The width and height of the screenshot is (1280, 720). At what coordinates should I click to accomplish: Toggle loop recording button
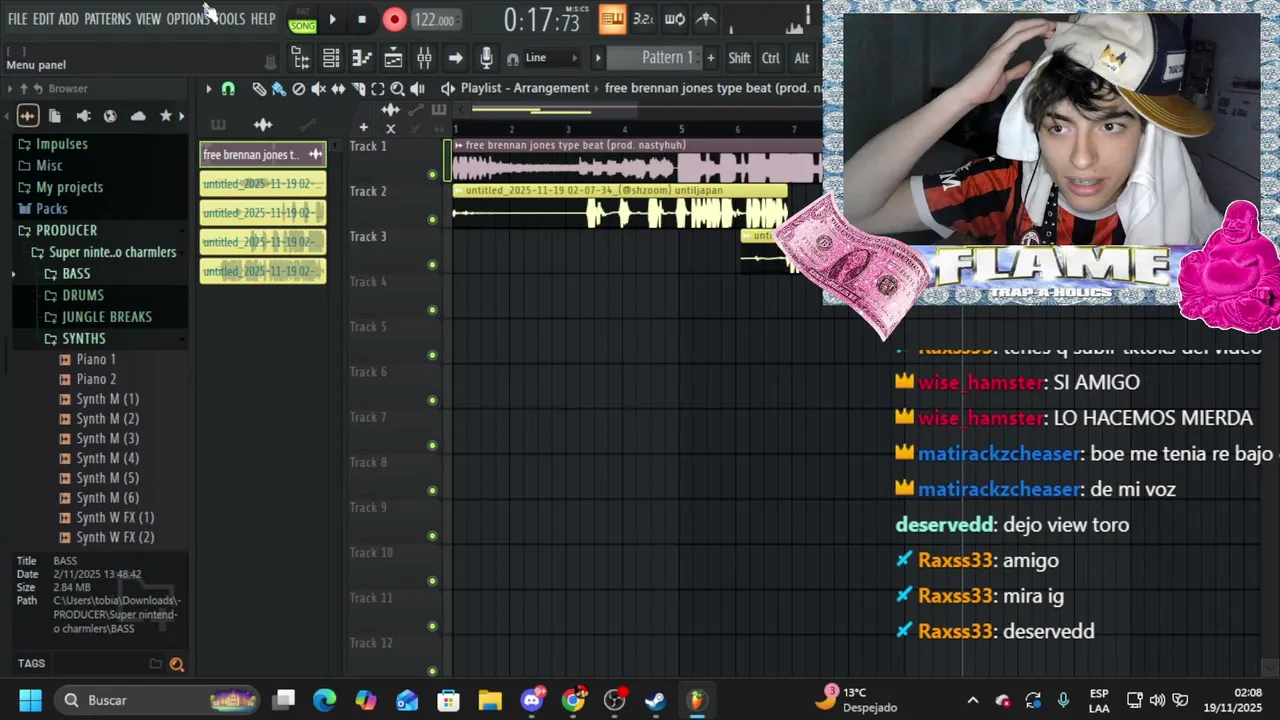tap(675, 19)
